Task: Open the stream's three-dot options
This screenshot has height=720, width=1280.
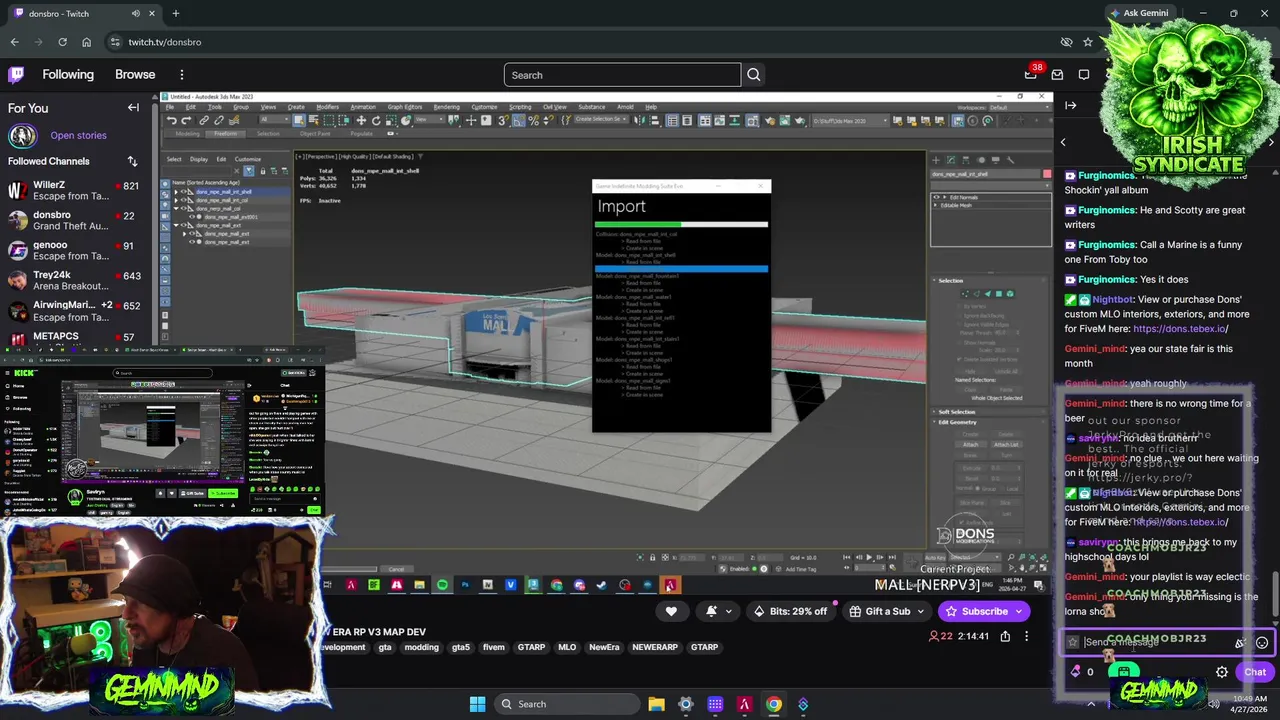Action: coord(1026,636)
